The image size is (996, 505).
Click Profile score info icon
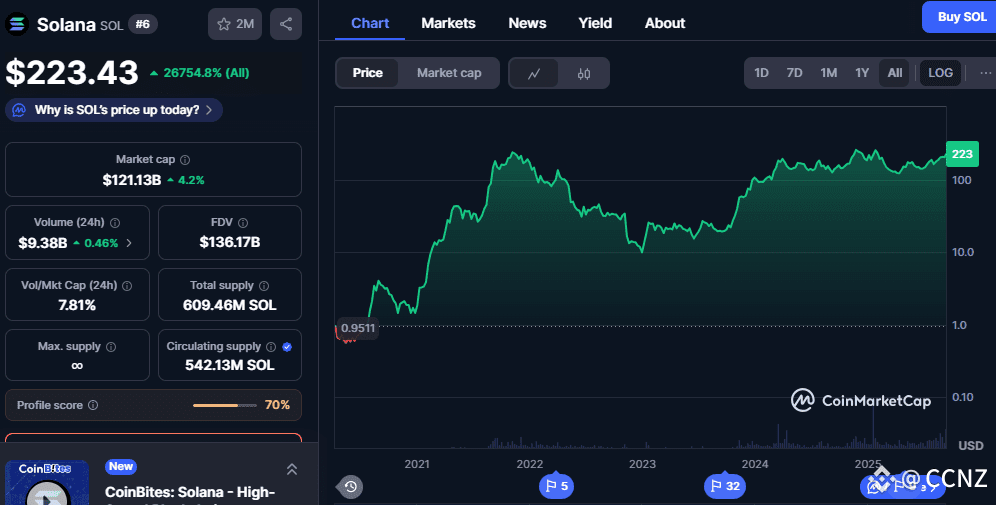[93, 405]
